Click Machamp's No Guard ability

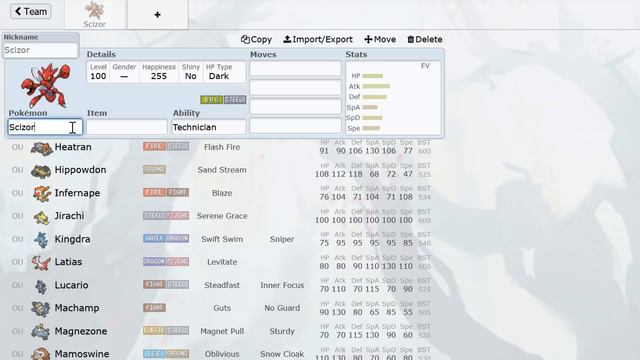click(x=282, y=308)
